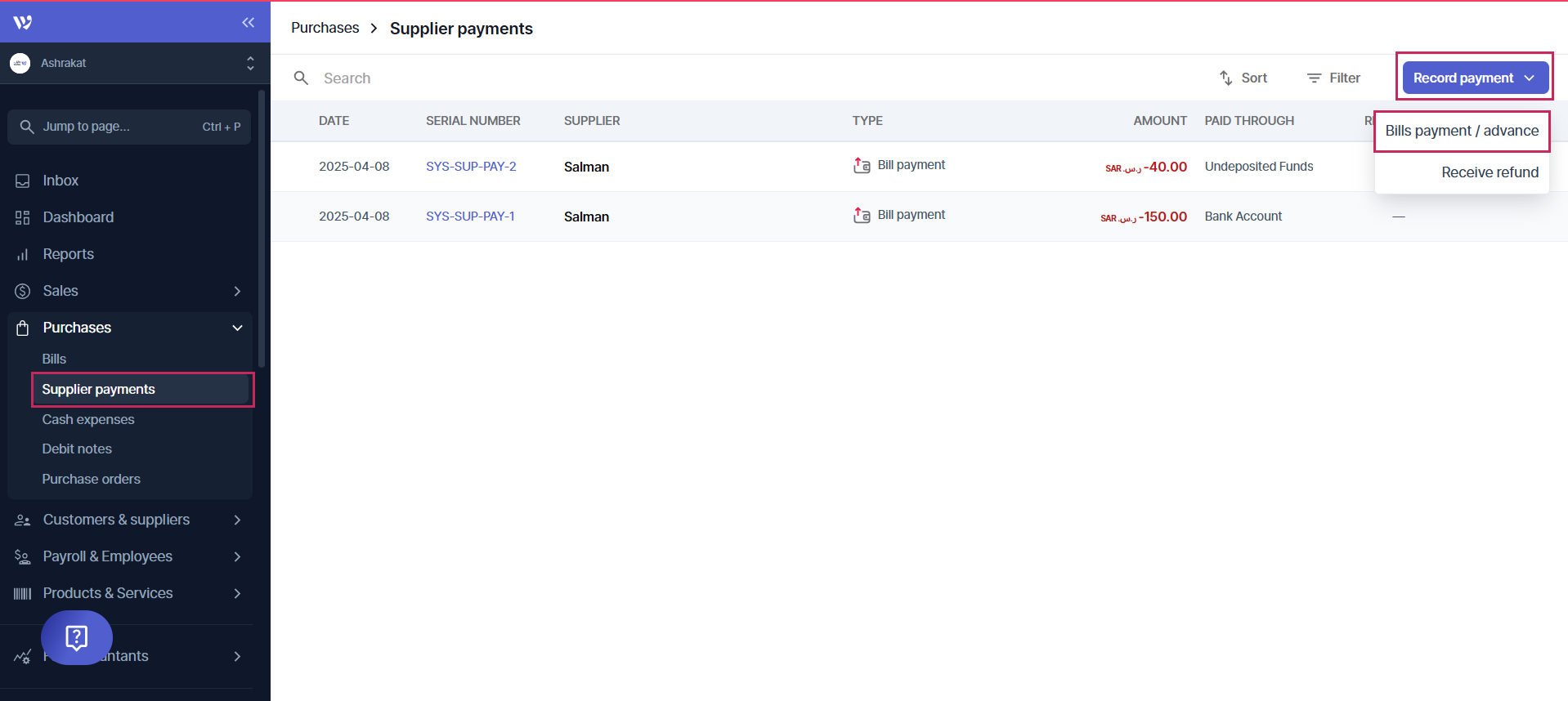Open the Filter options

1333,78
